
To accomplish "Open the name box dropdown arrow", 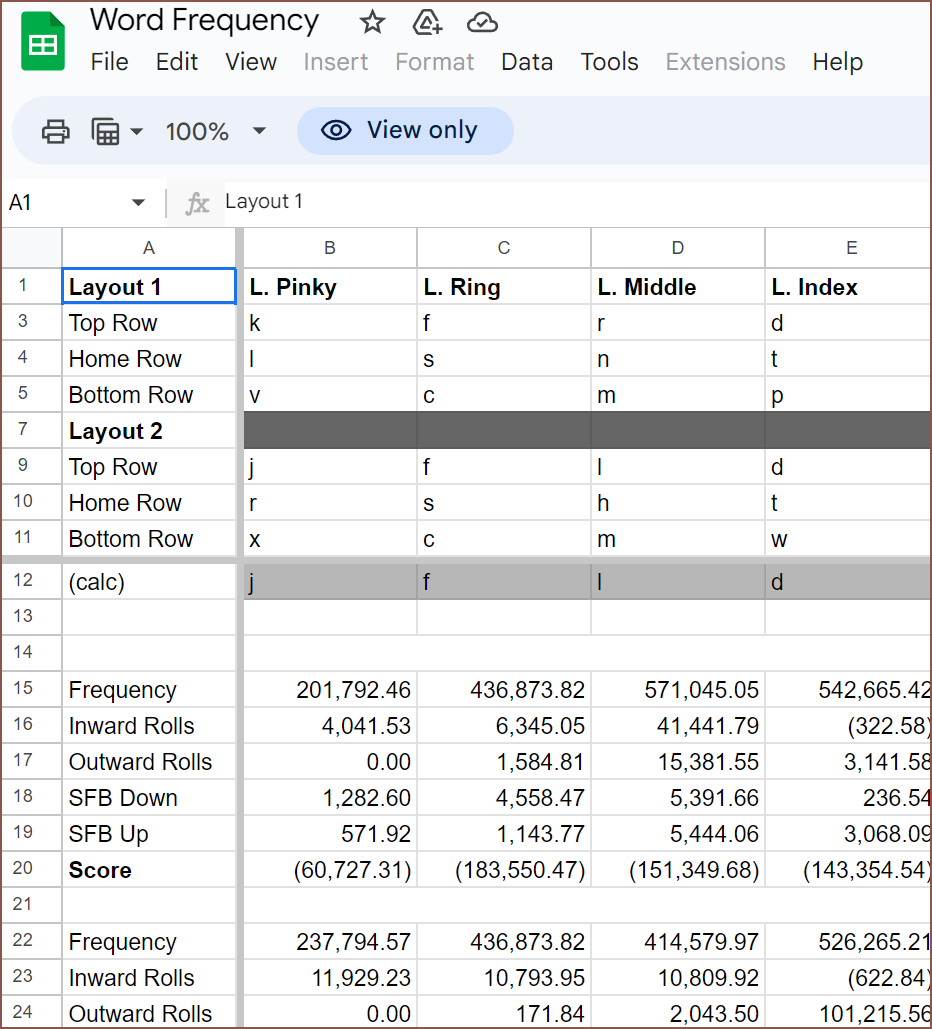I will click(138, 203).
